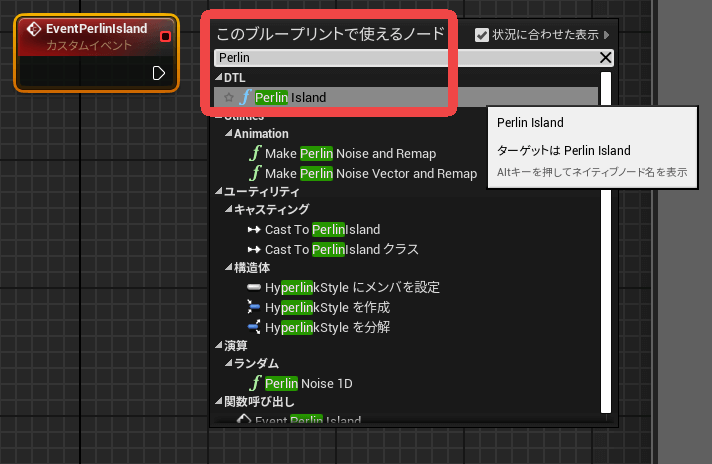This screenshot has width=712, height=464.
Task: Click the red delegate output pin on EventPerlinIsland
Action: tap(165, 36)
